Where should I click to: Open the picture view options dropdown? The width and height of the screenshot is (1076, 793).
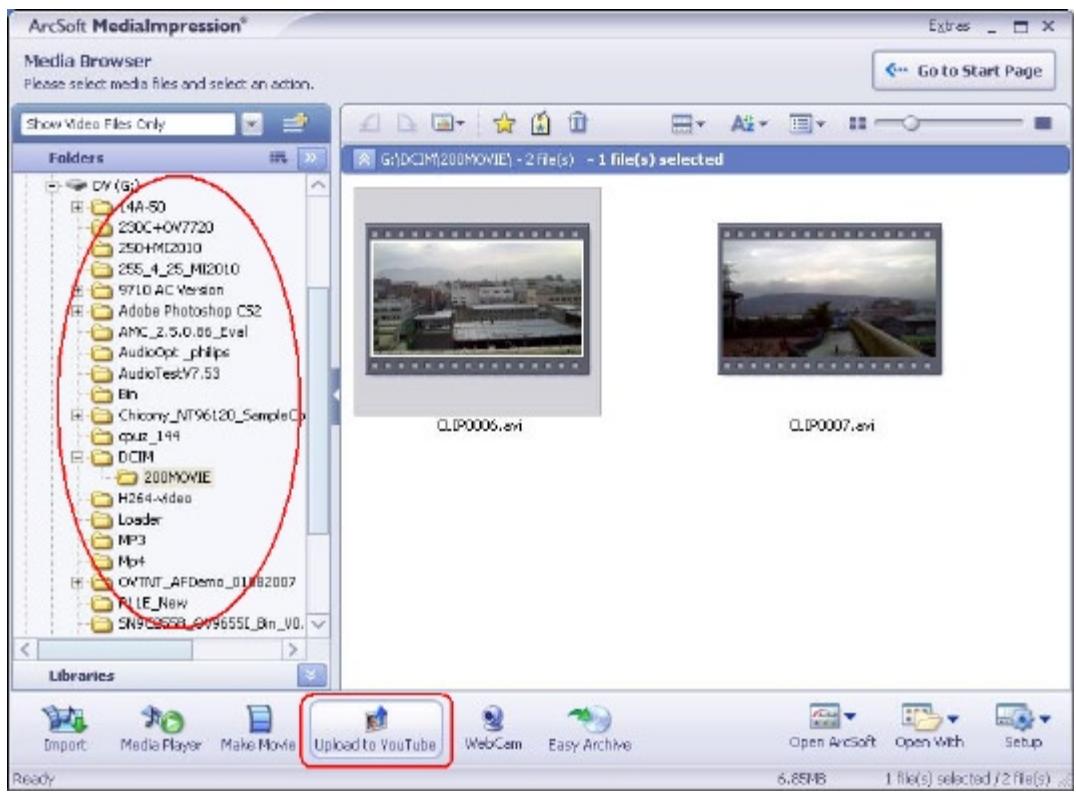(448, 123)
